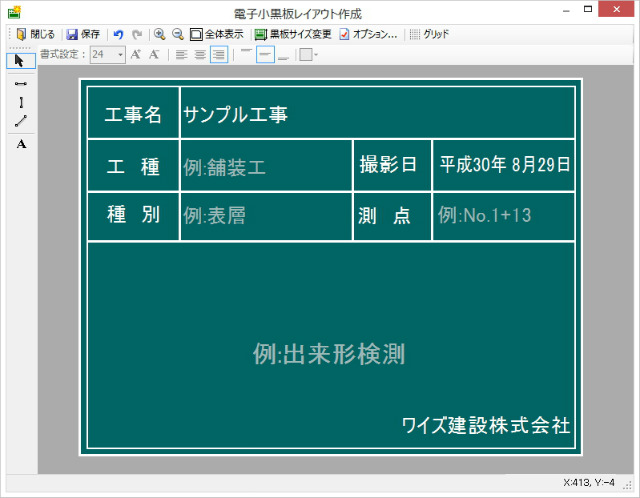Align text to vertical middle

tap(265, 55)
